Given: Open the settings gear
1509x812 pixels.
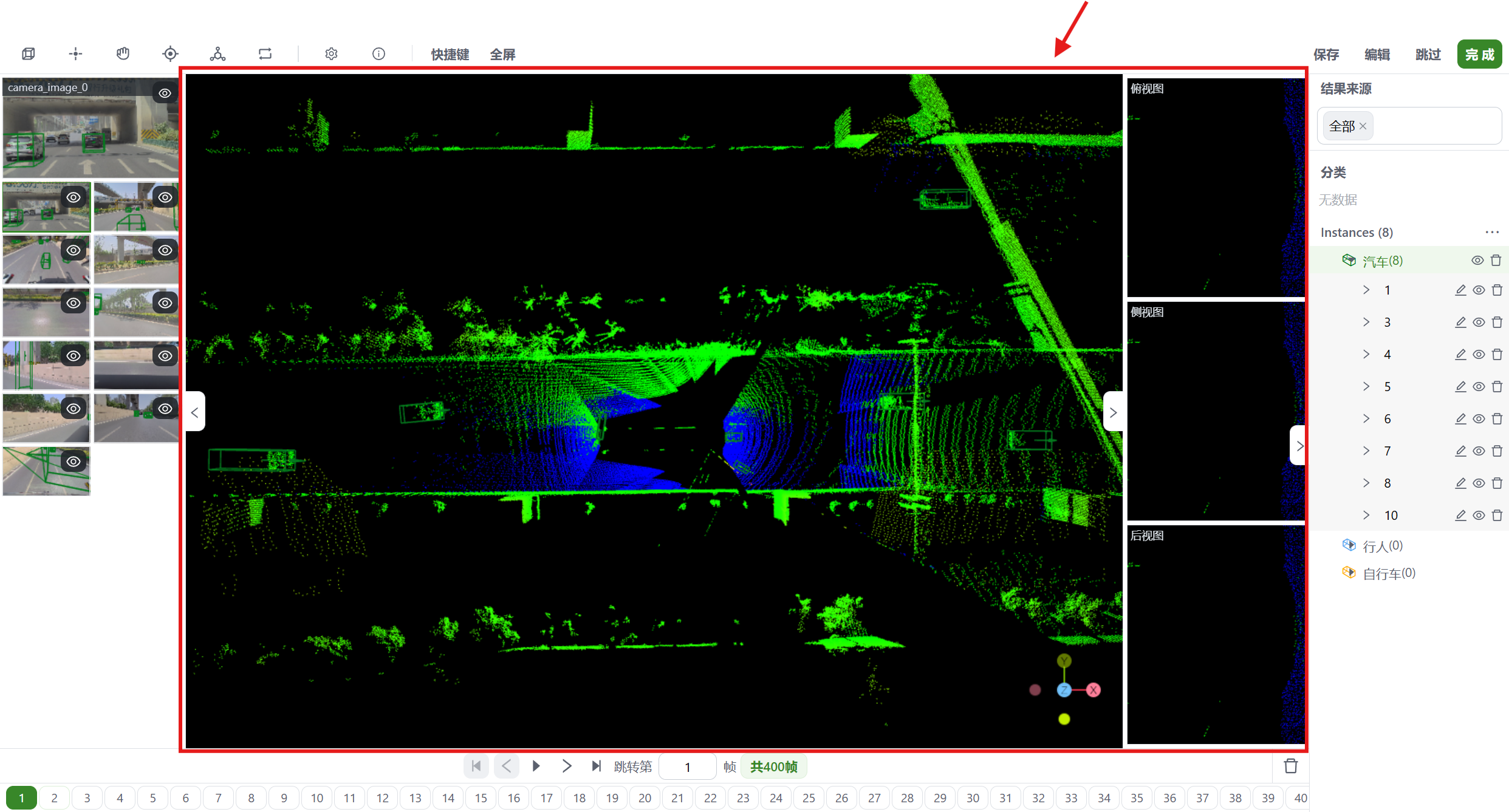Looking at the screenshot, I should click(x=331, y=54).
